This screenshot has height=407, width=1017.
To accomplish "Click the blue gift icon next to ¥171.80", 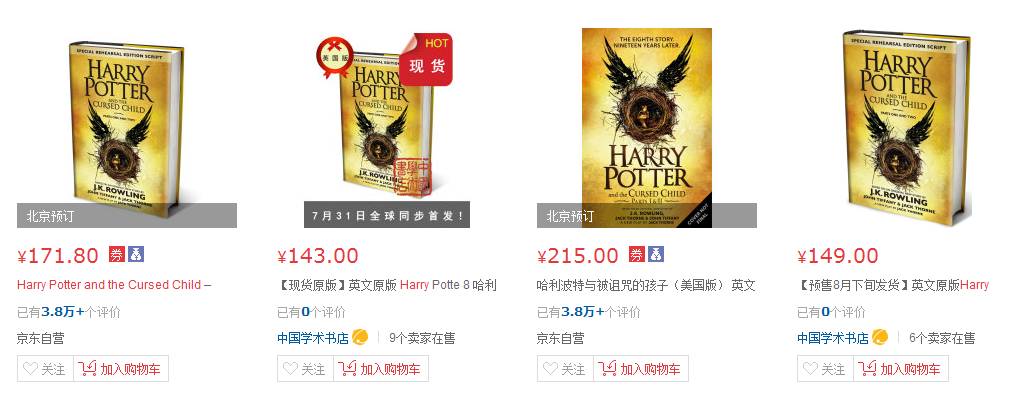I will click(x=136, y=254).
